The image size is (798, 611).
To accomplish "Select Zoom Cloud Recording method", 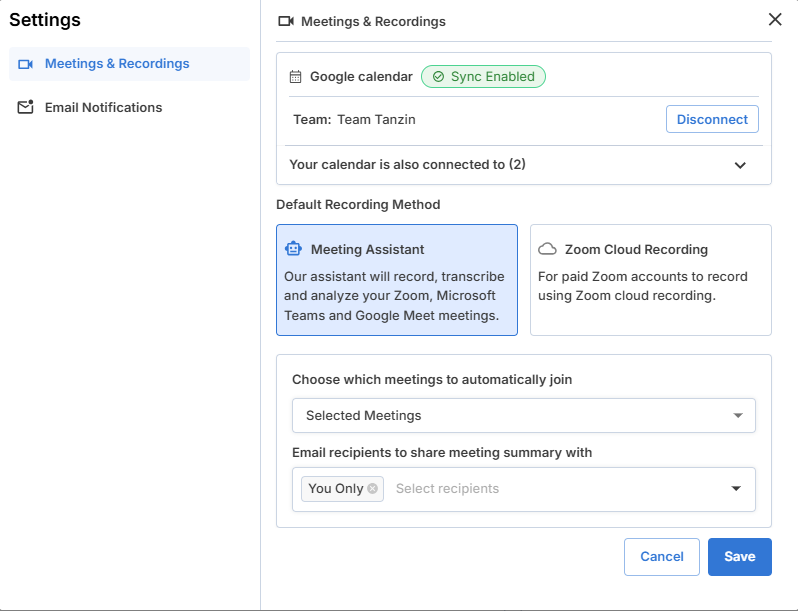I will pyautogui.click(x=651, y=280).
